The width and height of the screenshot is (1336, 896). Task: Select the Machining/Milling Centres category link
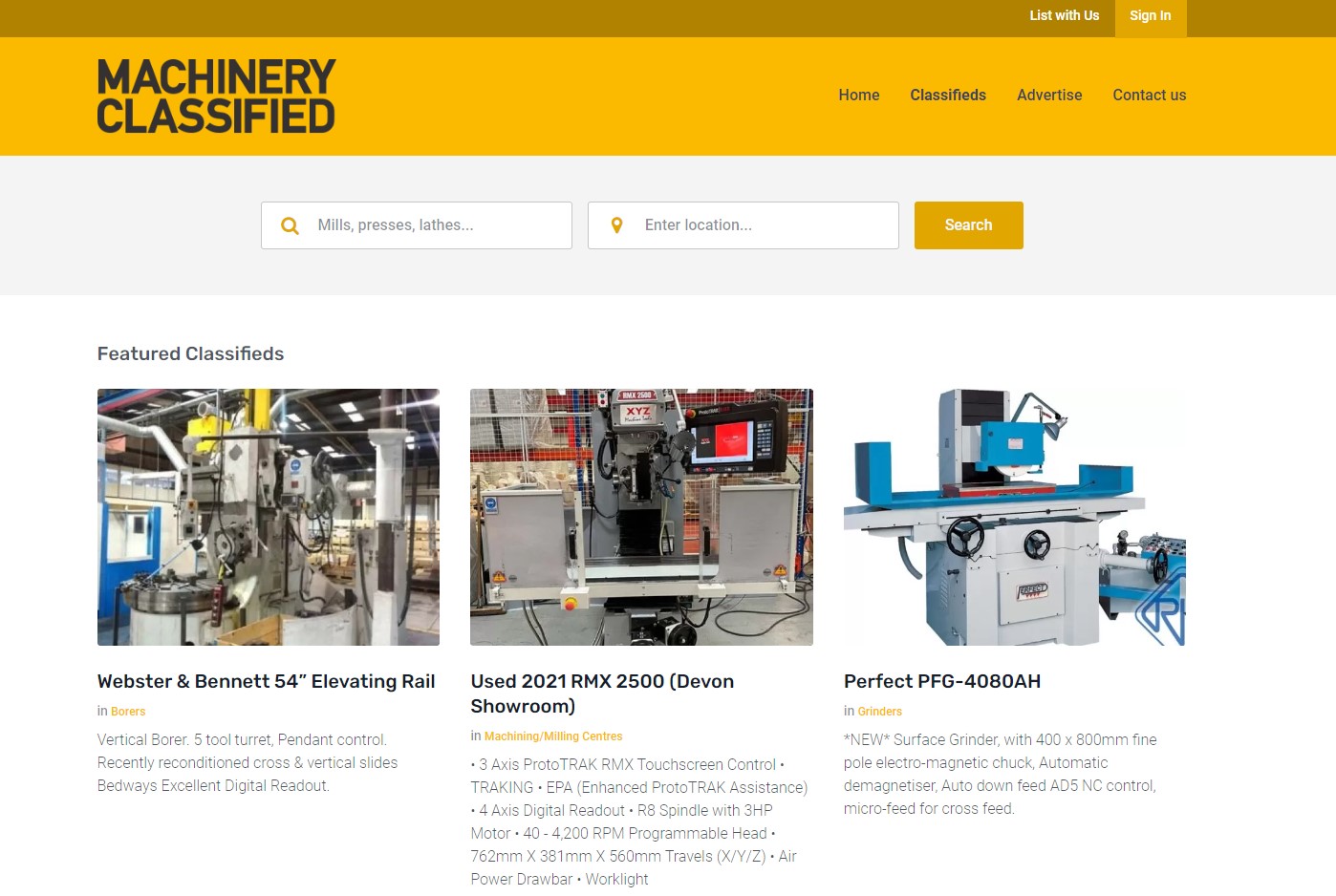553,736
